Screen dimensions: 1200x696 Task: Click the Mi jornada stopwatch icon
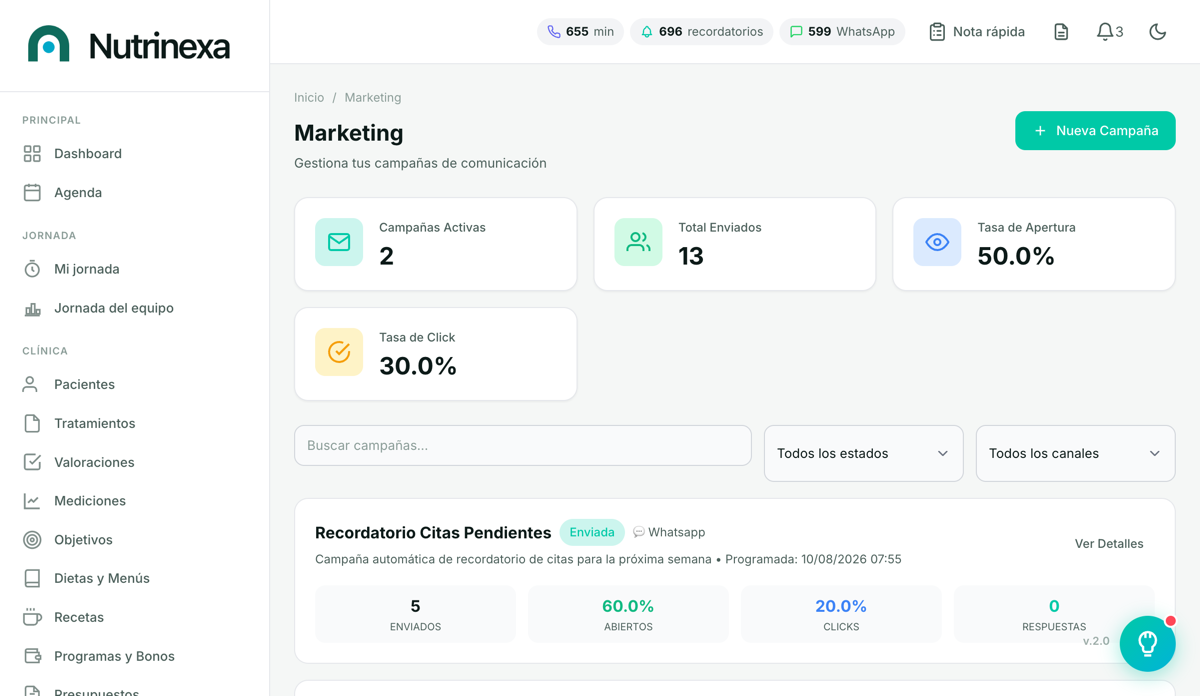(x=32, y=269)
